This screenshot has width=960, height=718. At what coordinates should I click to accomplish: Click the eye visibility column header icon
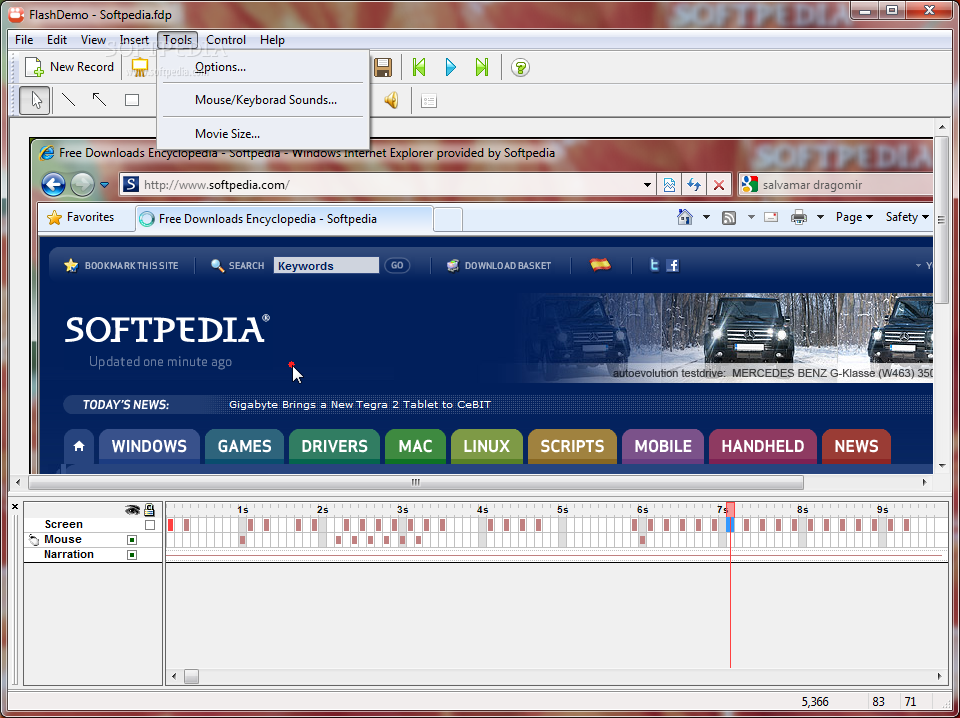click(132, 509)
